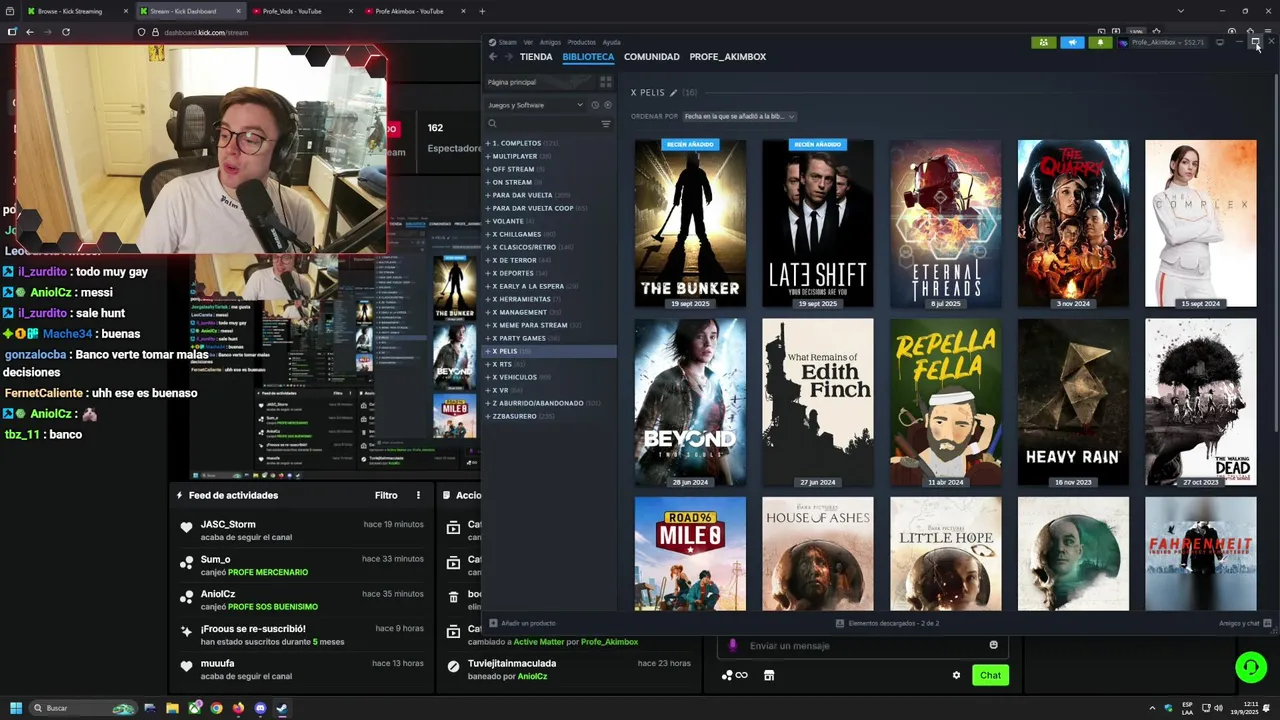Open Steam from the Windows taskbar
The width and height of the screenshot is (1280, 720).
[x=282, y=708]
